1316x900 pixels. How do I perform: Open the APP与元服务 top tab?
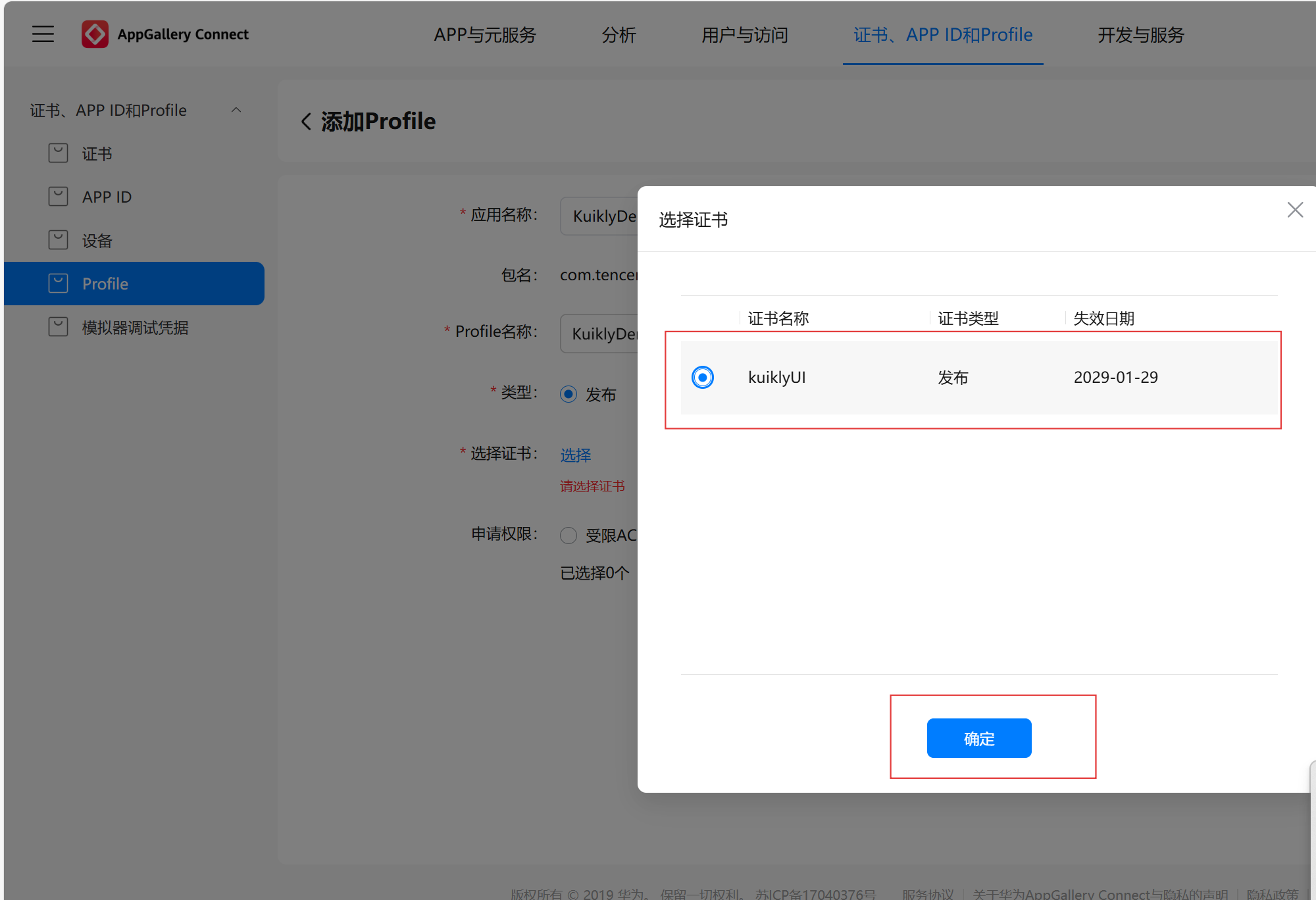[485, 35]
